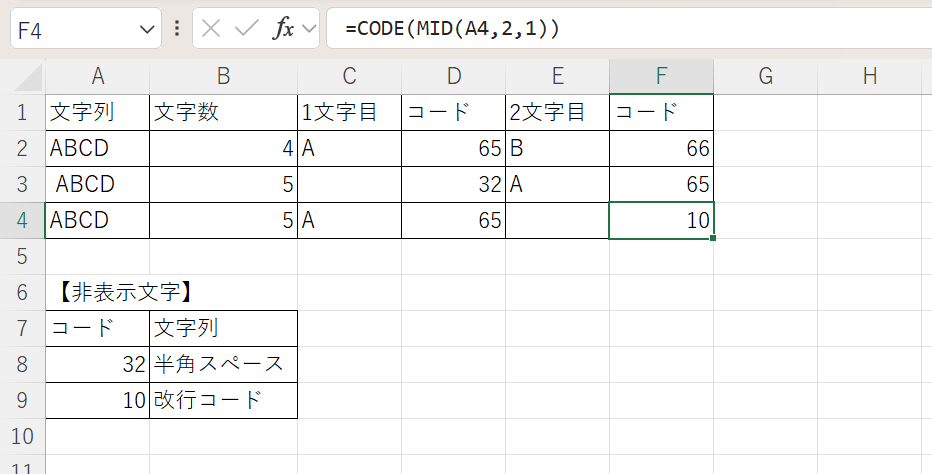This screenshot has width=932, height=474.
Task: Click cell E3 containing A
Action: pyautogui.click(x=558, y=184)
